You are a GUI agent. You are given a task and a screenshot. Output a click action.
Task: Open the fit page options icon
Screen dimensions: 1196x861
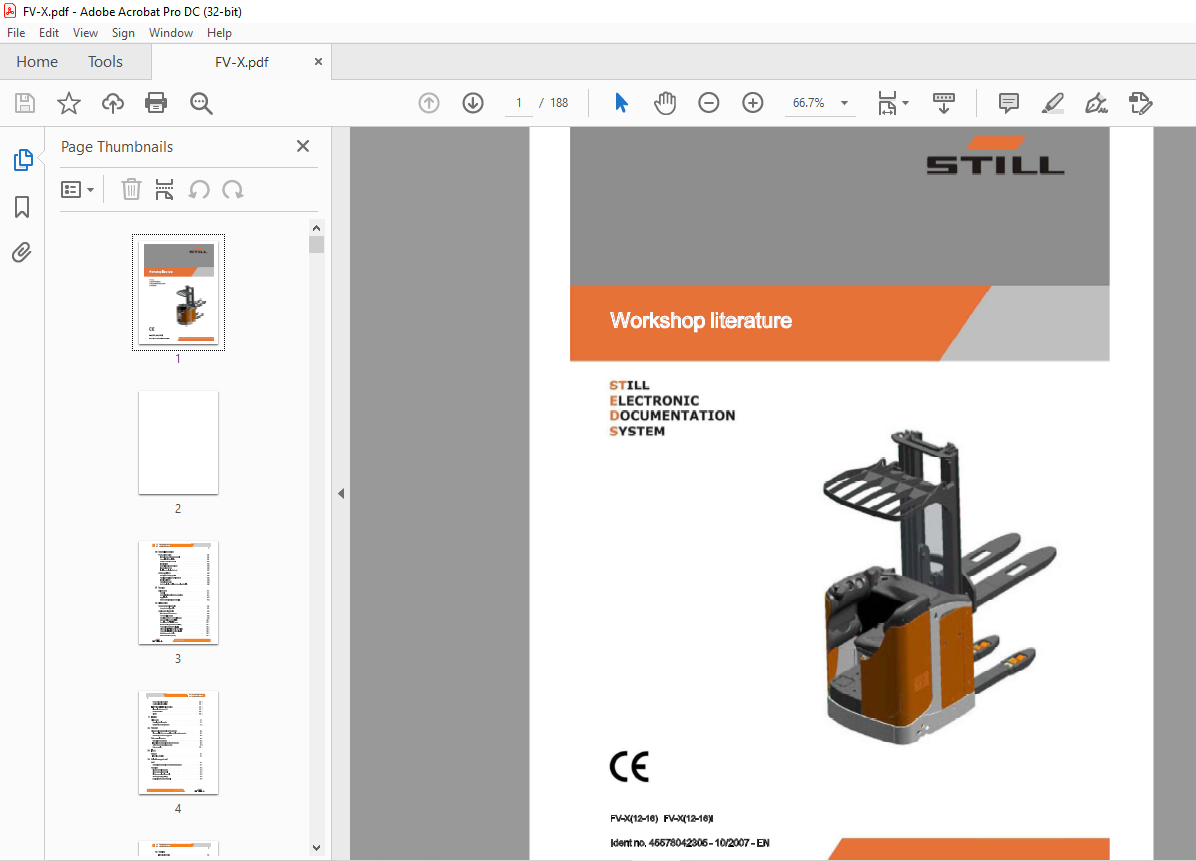coord(887,103)
